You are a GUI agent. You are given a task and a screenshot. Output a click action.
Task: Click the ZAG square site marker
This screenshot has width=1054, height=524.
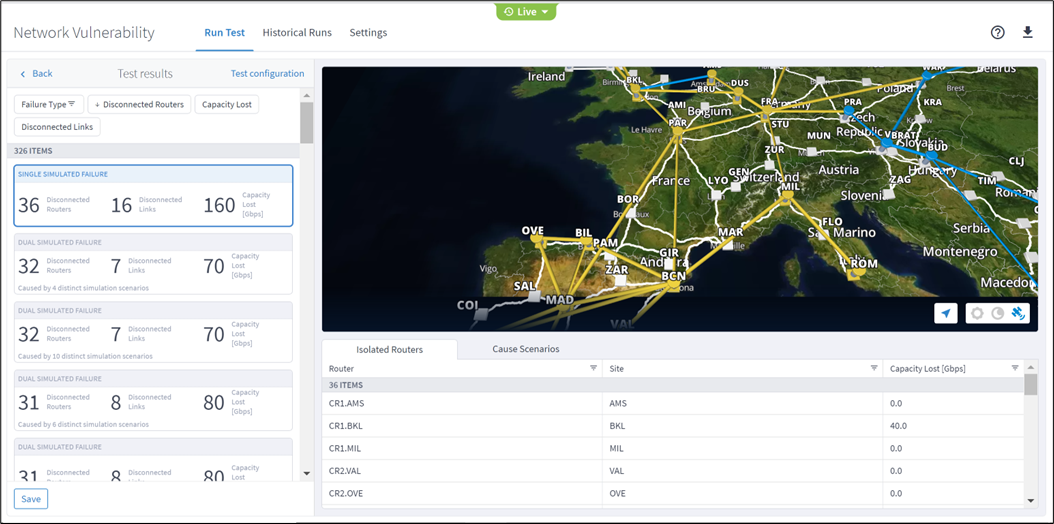[888, 193]
